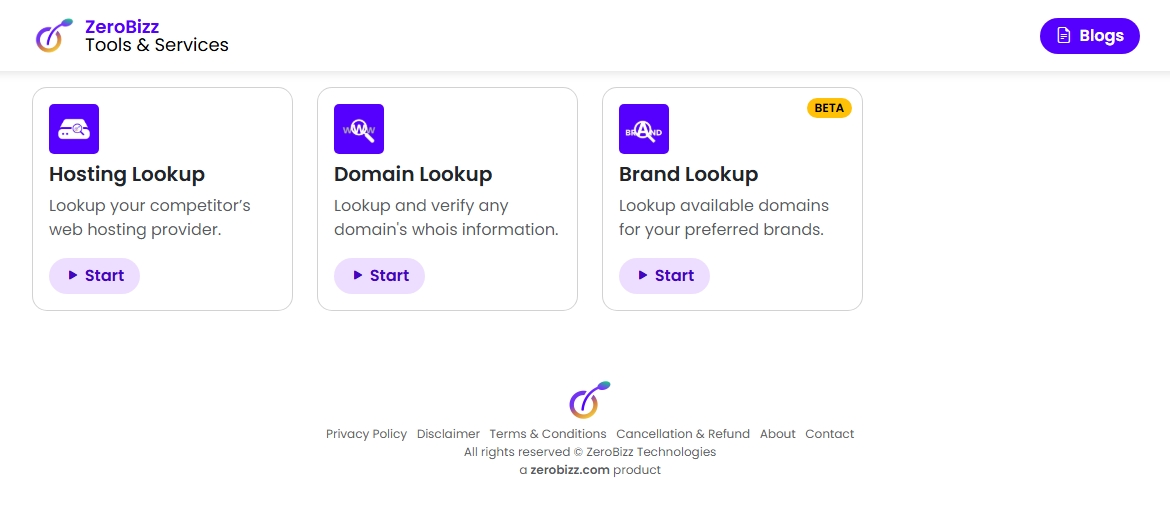Image resolution: width=1170 pixels, height=525 pixels.
Task: Click the Domain Lookup heading
Action: coord(413,174)
